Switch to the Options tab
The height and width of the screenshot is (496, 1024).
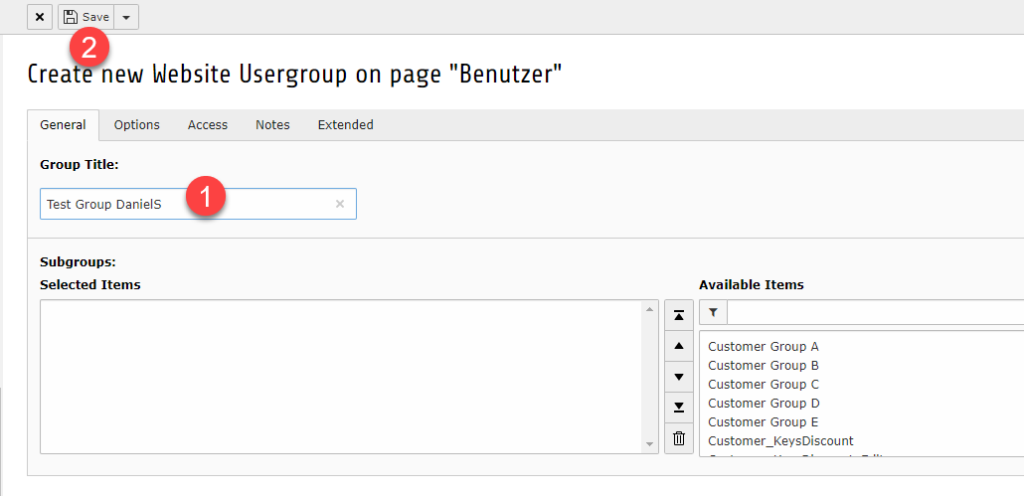click(x=137, y=125)
